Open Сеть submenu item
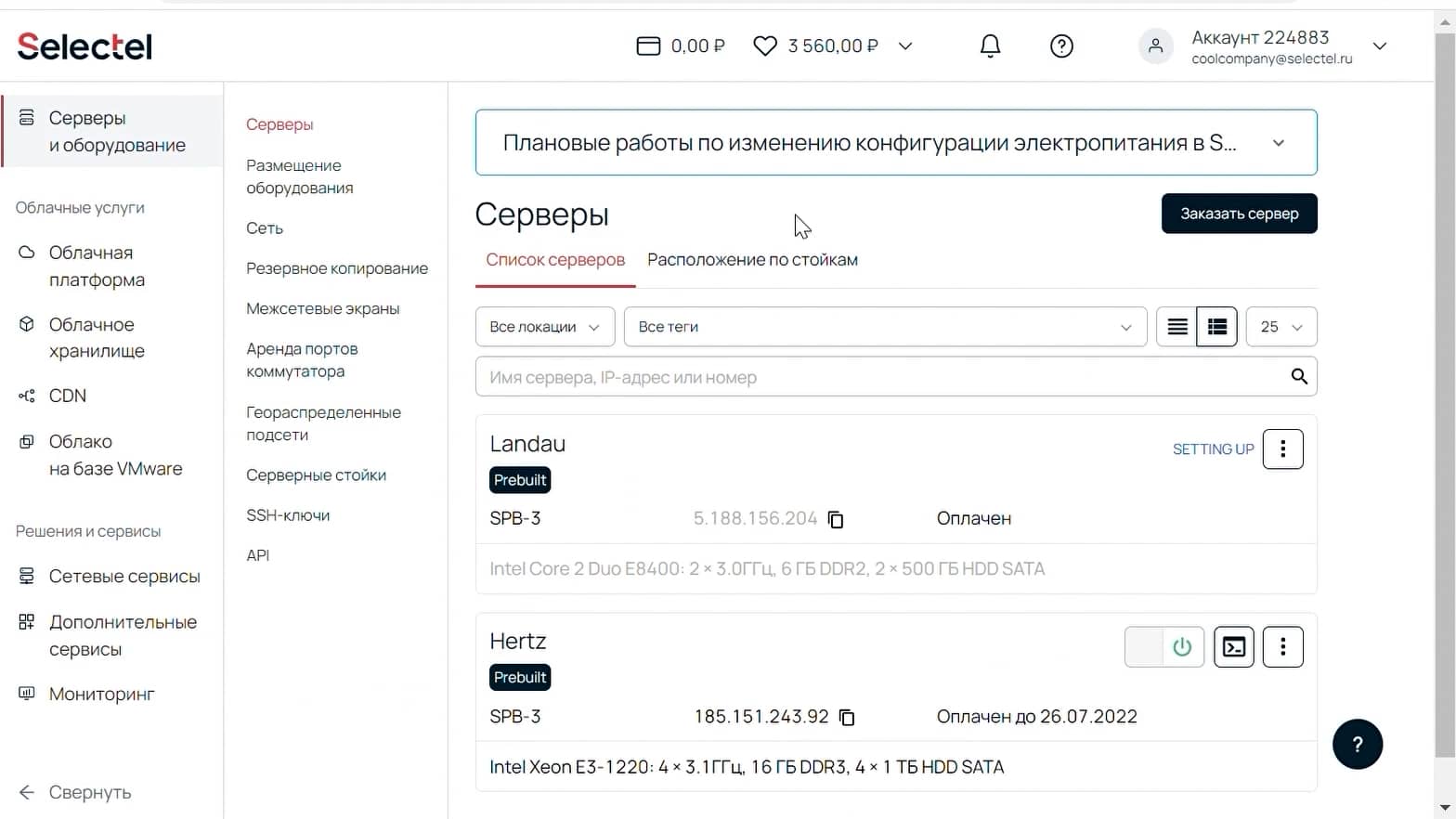 pos(265,228)
